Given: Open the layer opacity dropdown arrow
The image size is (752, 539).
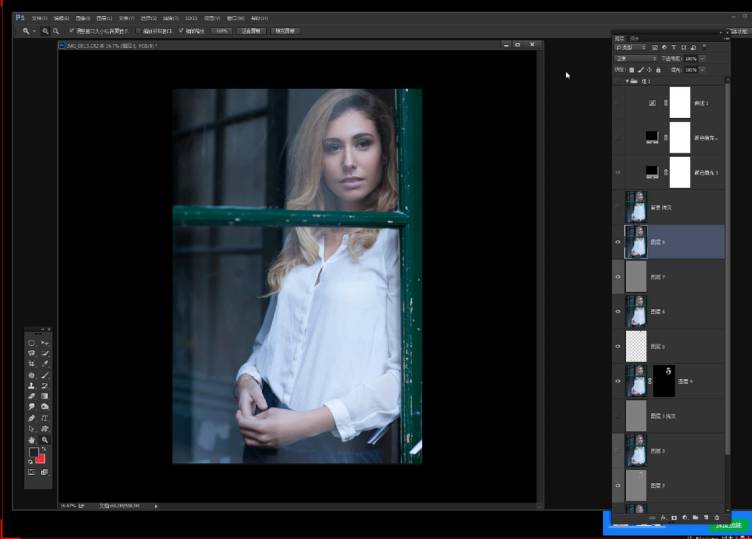Looking at the screenshot, I should click(x=702, y=58).
